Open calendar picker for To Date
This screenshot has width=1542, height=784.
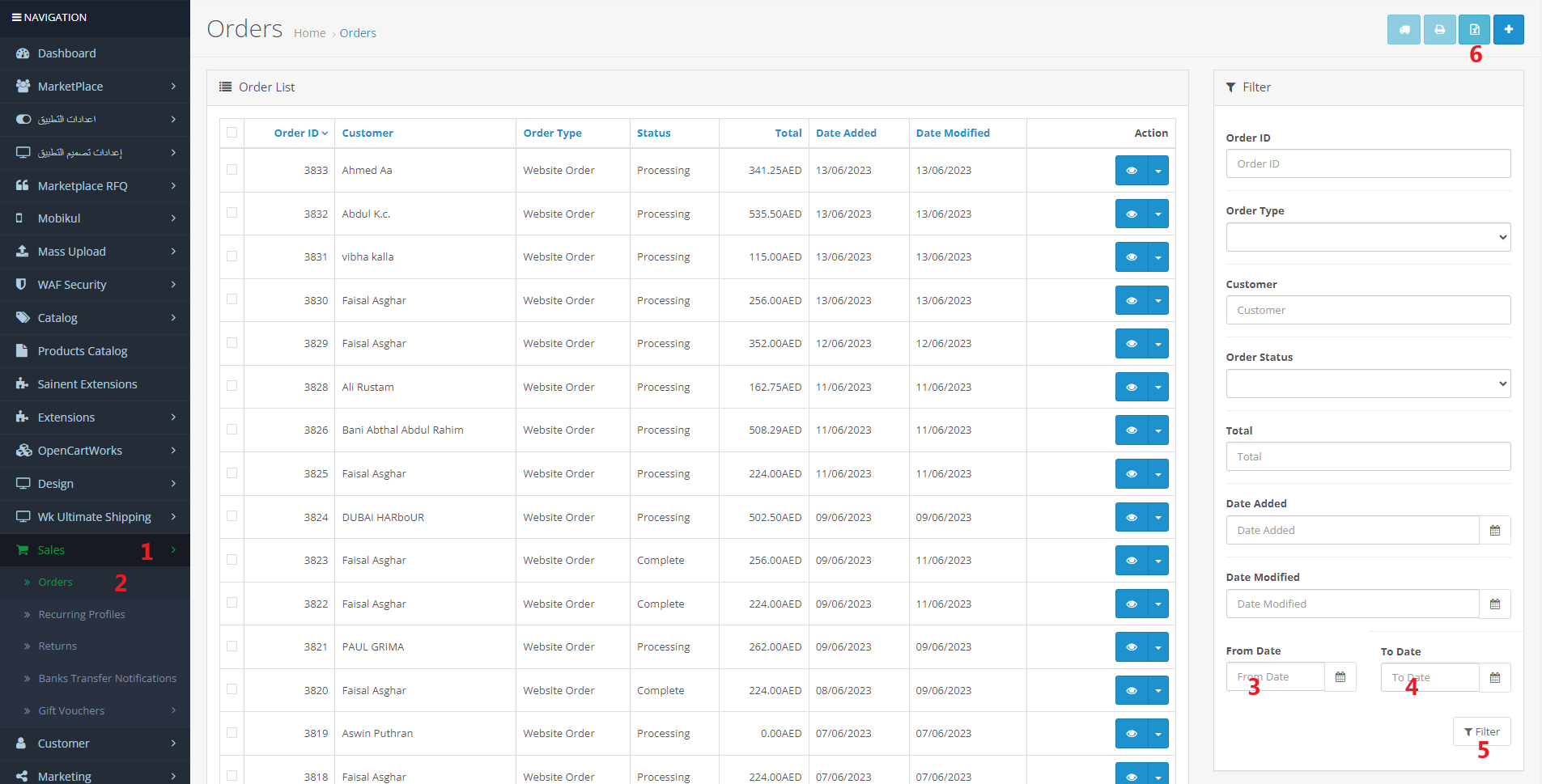[x=1494, y=677]
